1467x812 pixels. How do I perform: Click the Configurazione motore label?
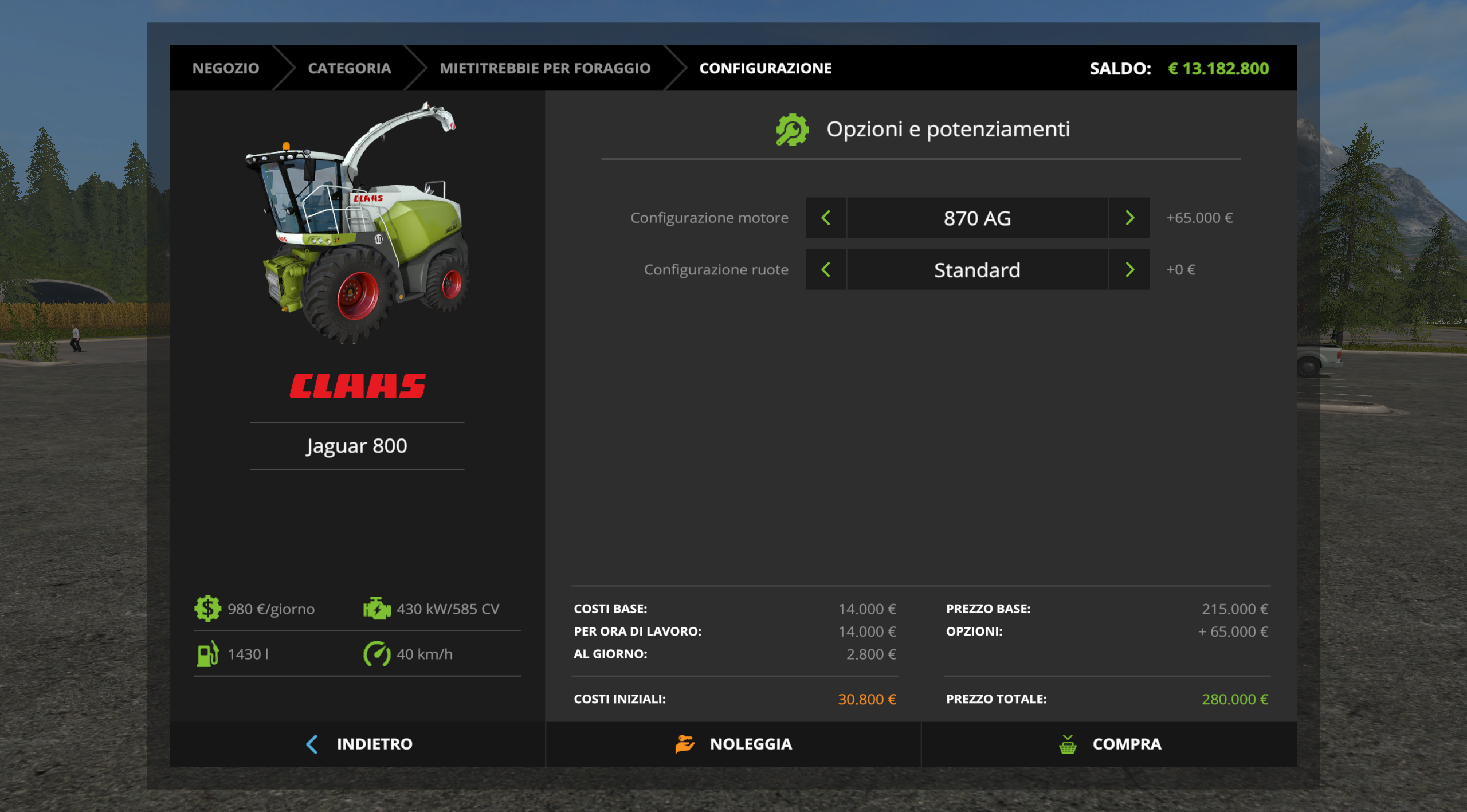coord(709,218)
